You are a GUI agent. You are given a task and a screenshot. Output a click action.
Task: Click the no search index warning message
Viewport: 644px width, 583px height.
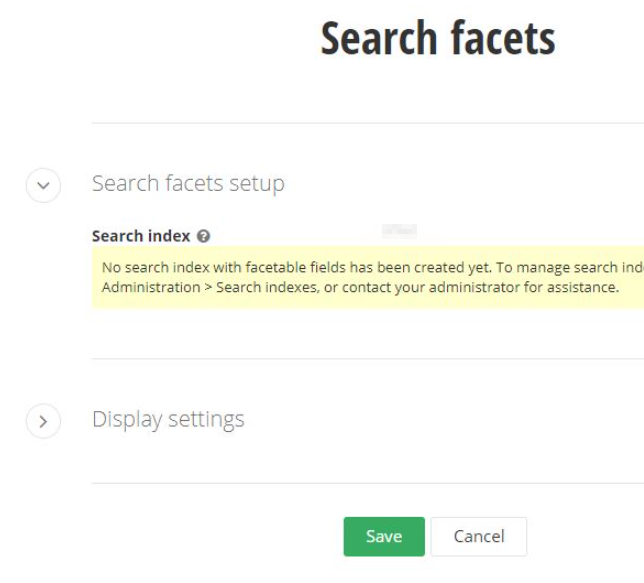tap(368, 277)
